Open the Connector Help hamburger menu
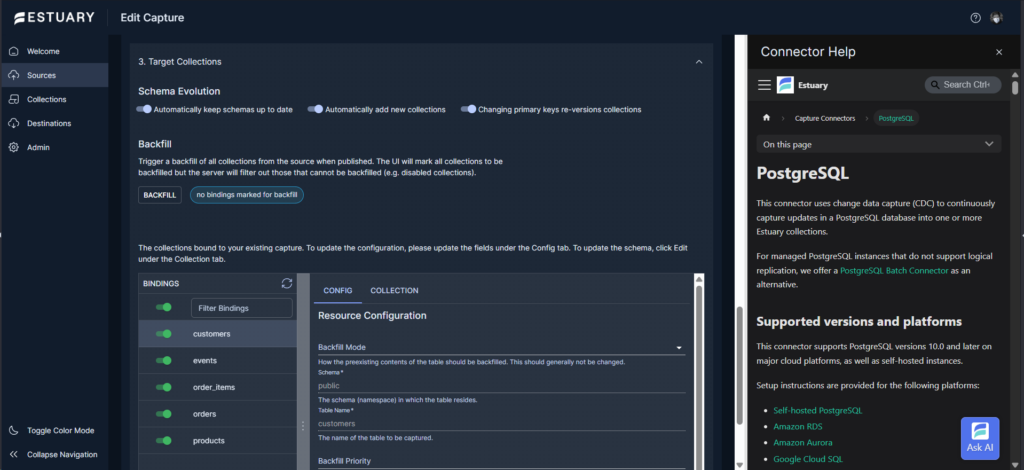 tap(764, 85)
